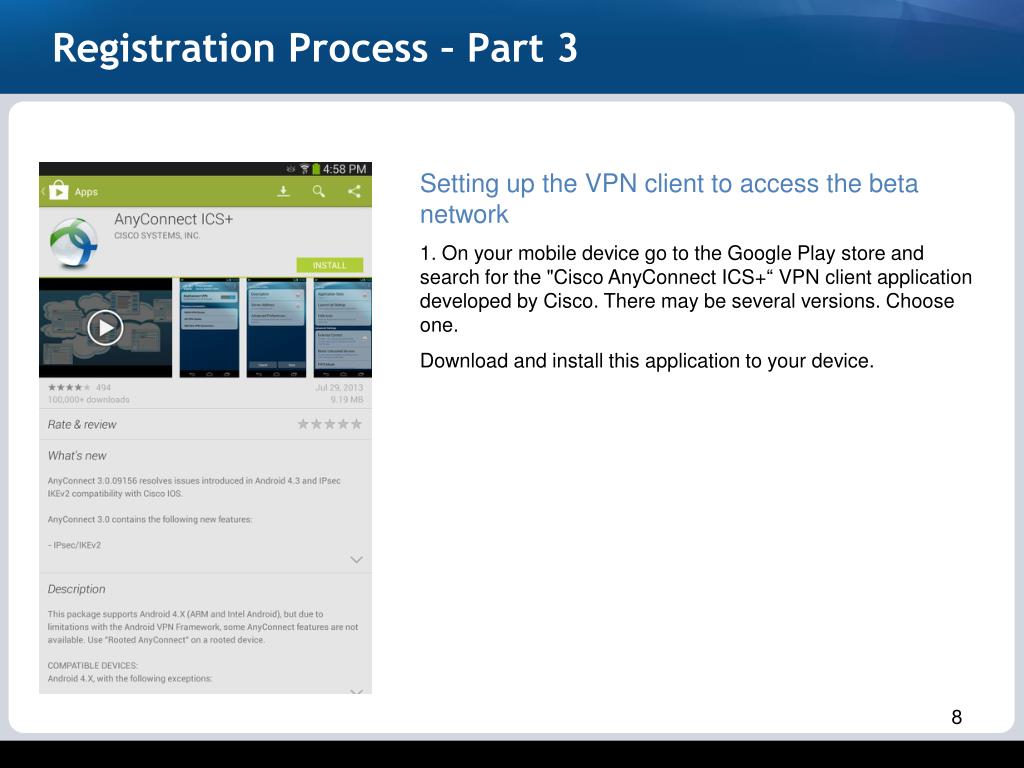Viewport: 1024px width, 768px height.
Task: Tap the Apps label in the header
Action: [86, 192]
